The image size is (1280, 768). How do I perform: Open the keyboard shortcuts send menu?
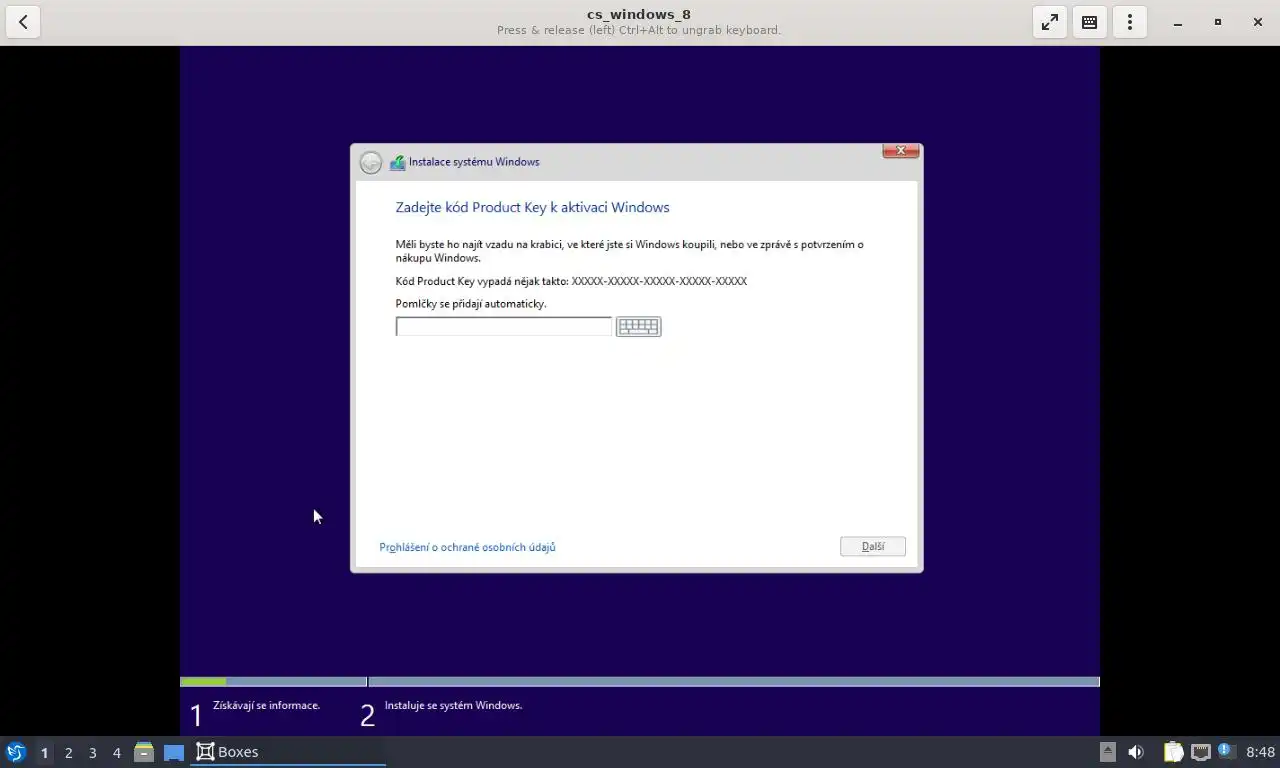[x=1090, y=22]
